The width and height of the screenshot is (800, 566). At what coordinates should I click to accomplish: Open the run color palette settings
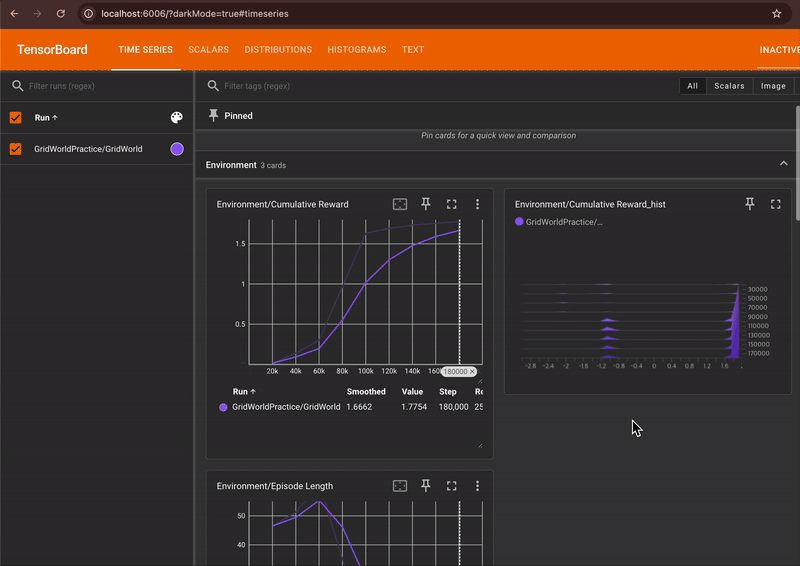pyautogui.click(x=177, y=118)
